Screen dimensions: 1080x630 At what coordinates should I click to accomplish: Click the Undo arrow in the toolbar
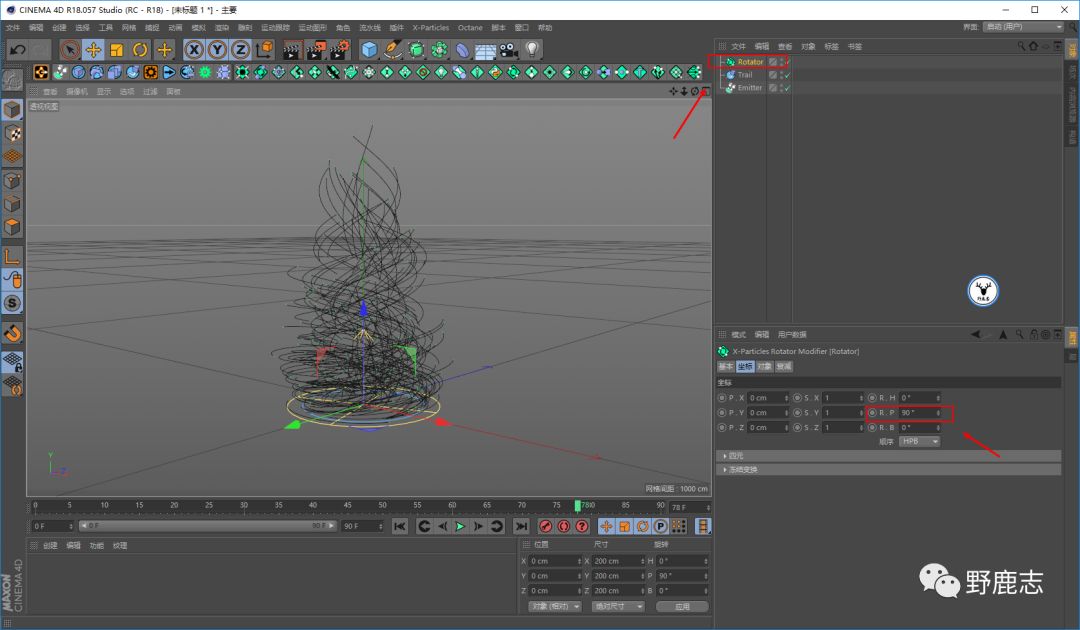[x=17, y=49]
